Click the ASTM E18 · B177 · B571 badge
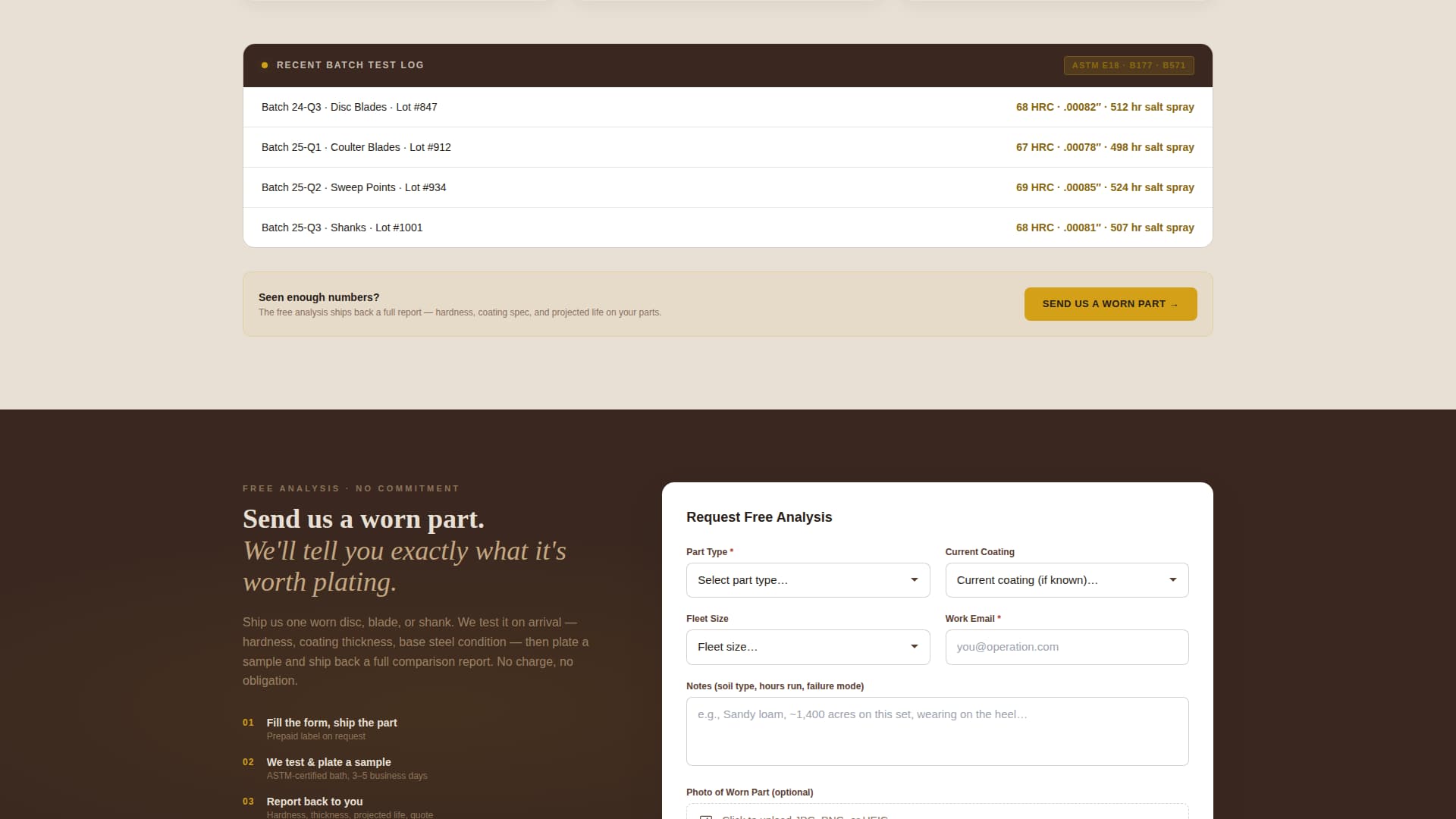Screen dimensions: 1456x819 click(x=1129, y=65)
